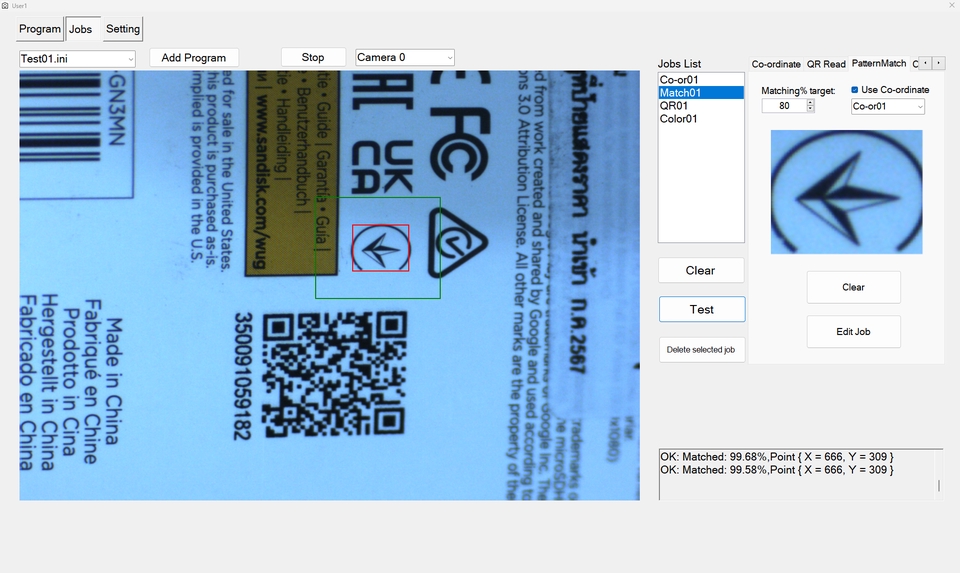This screenshot has height=573, width=960.
Task: Close the User1 window
Action: click(x=951, y=6)
